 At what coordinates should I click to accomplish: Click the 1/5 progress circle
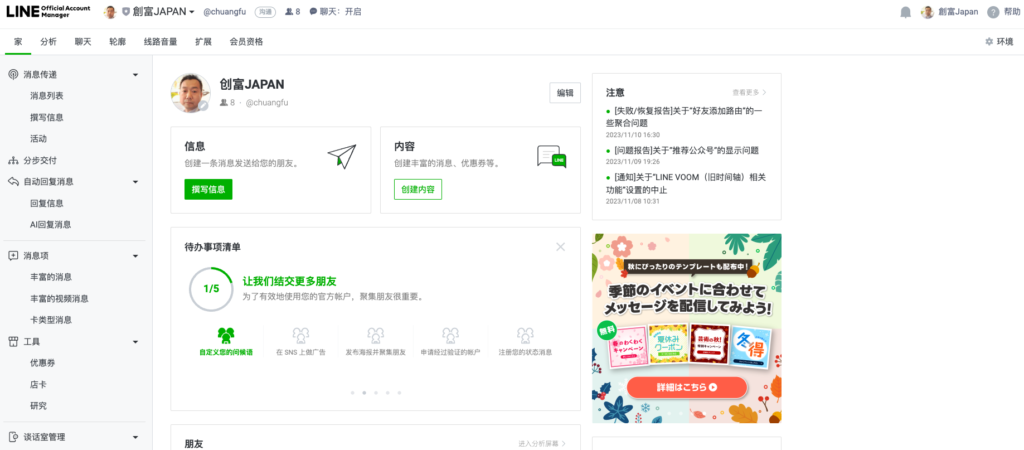click(x=211, y=289)
